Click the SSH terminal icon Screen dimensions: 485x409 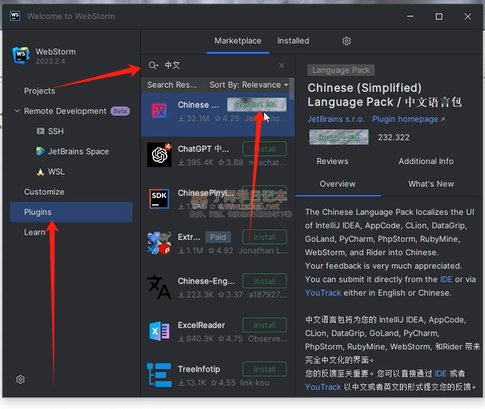coord(40,131)
